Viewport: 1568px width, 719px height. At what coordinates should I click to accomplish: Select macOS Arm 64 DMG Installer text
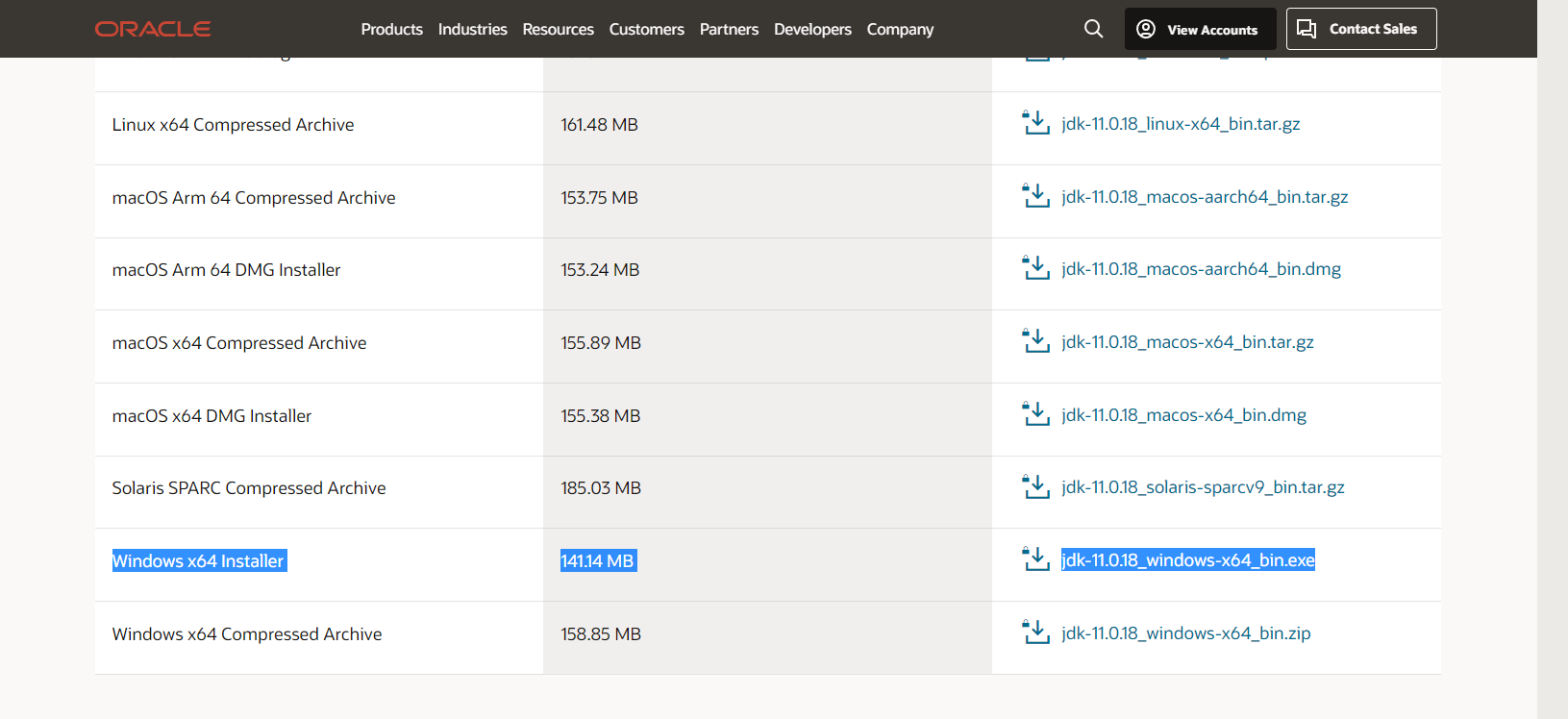226,270
